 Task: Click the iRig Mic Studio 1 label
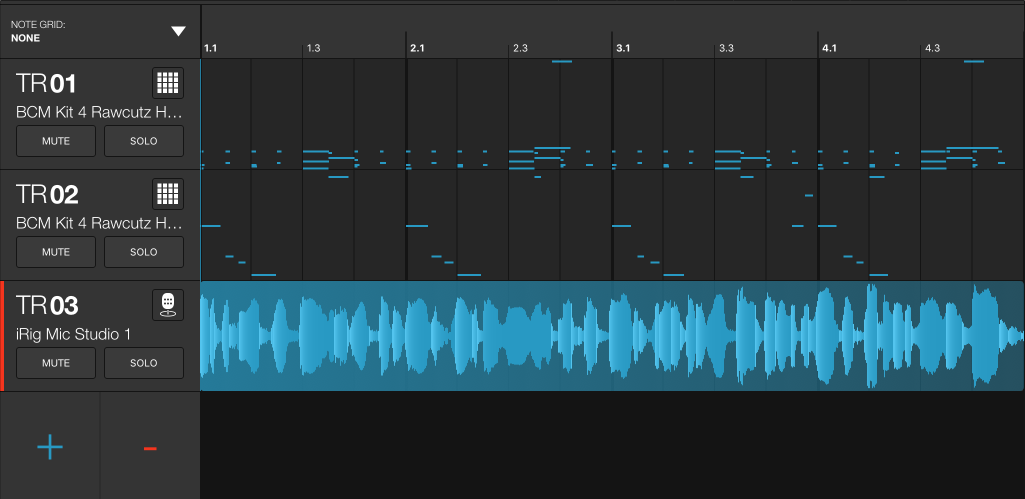click(x=73, y=335)
